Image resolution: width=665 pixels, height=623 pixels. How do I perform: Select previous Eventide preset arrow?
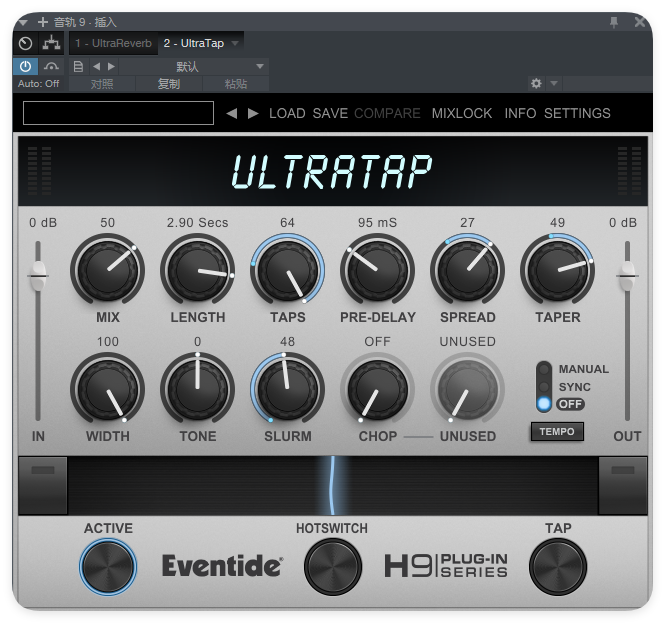click(x=232, y=113)
